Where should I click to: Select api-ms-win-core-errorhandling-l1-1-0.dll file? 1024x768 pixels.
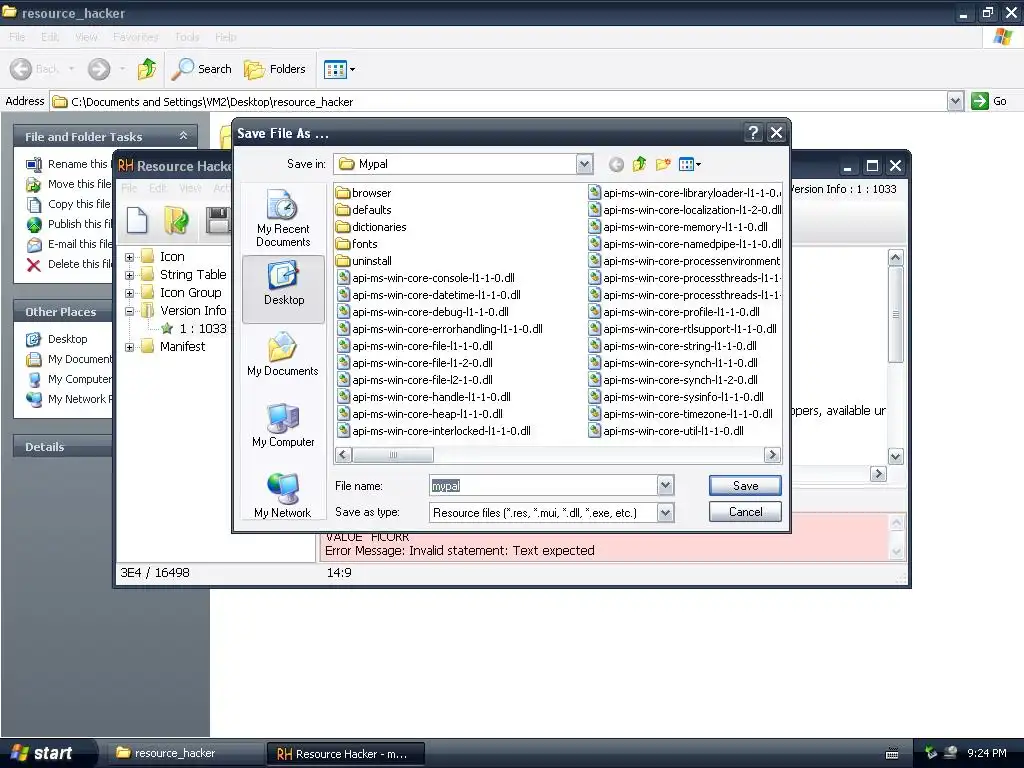[x=440, y=328]
